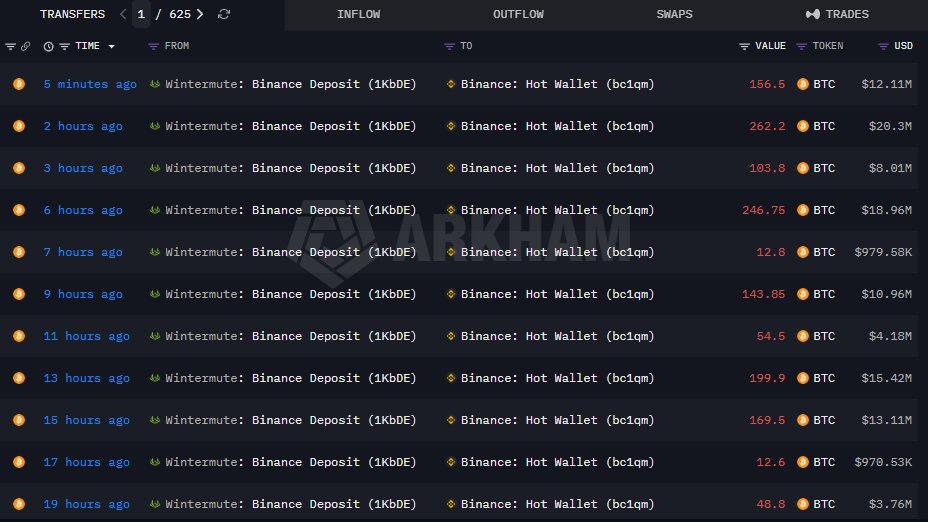
Task: Open filter icon next to TIME
Action: pos(65,46)
